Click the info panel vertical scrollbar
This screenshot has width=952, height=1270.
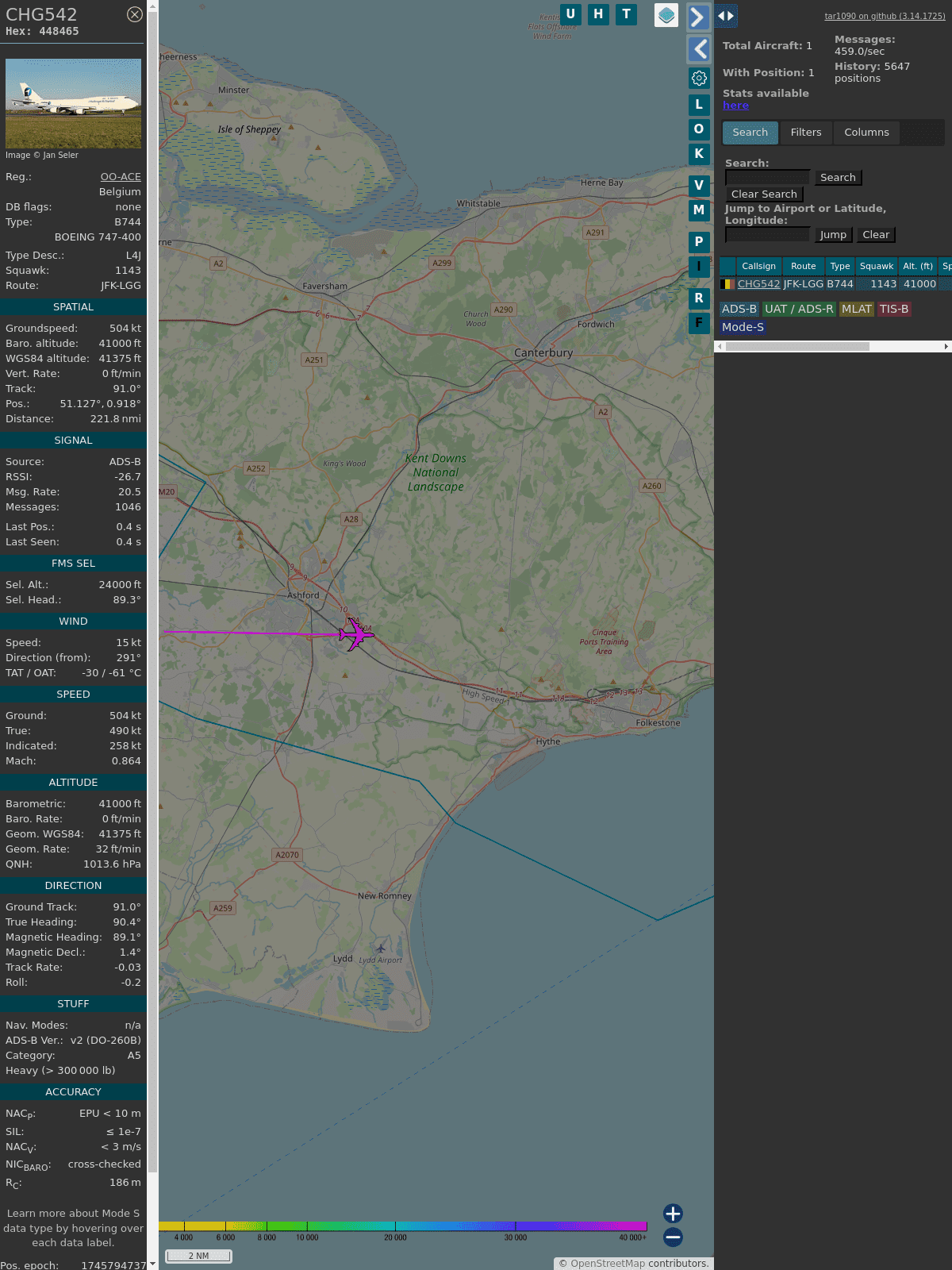point(153,591)
